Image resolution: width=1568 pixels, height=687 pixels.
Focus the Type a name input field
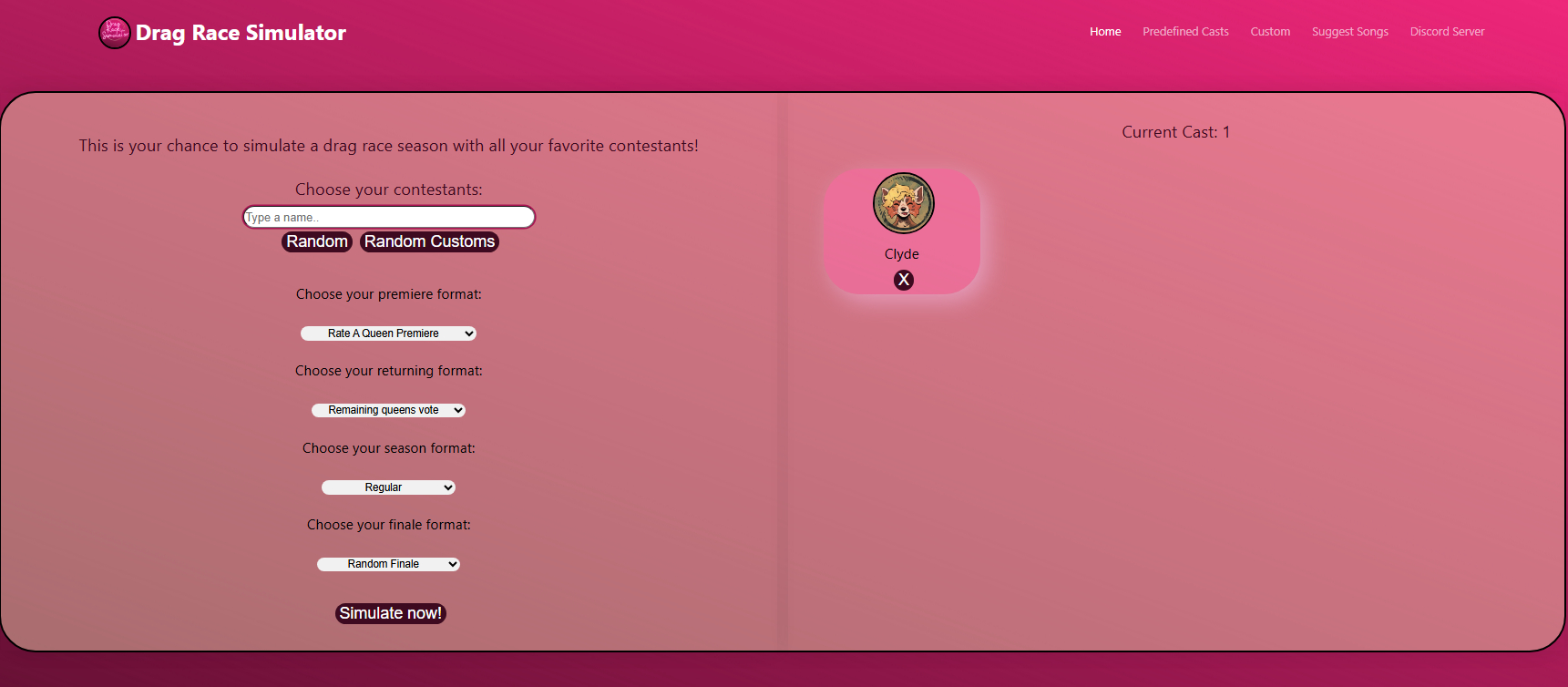(x=388, y=217)
